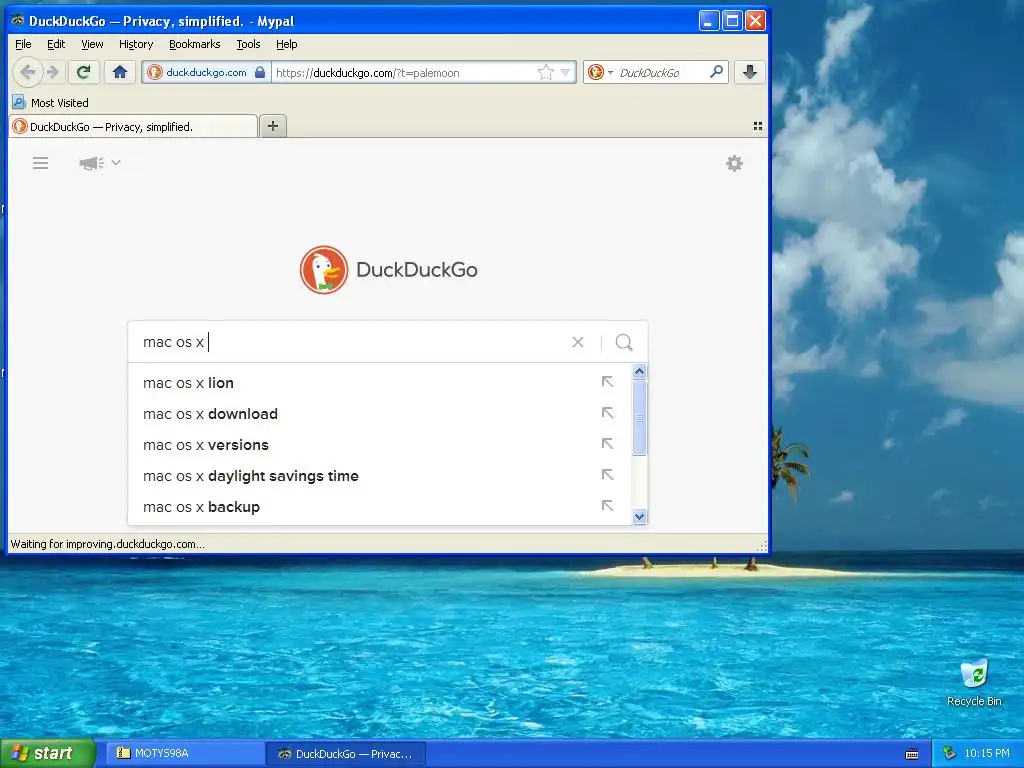
Task: Switch to MOTY598A taskbar window
Action: click(184, 753)
